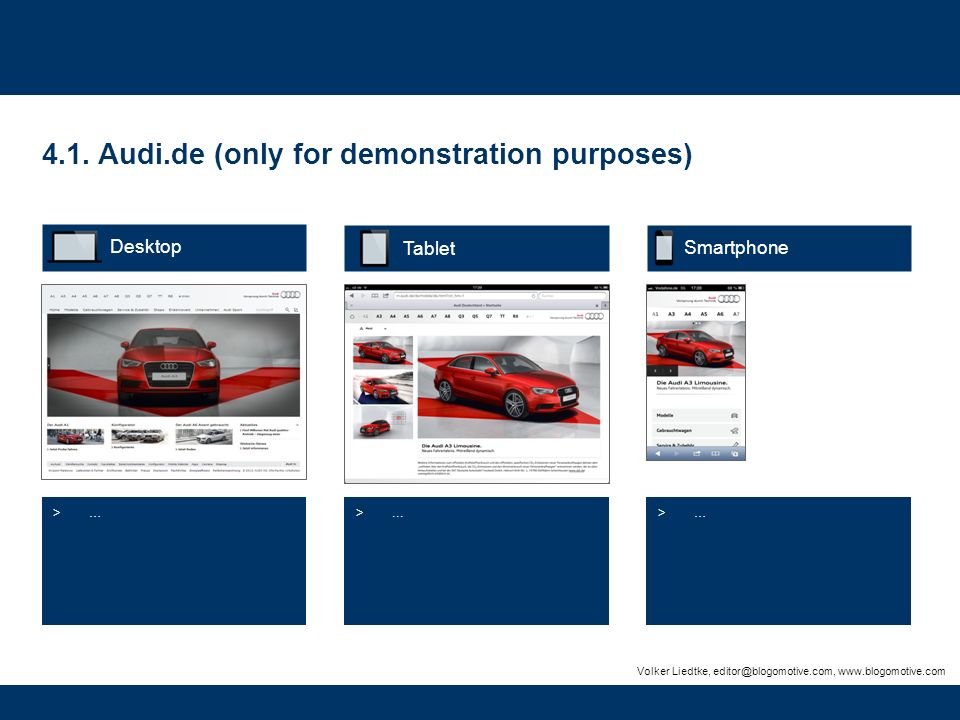The height and width of the screenshot is (720, 960).
Task: Click the forward arrow in smartphone bottom toolbar
Action: pyautogui.click(x=677, y=454)
